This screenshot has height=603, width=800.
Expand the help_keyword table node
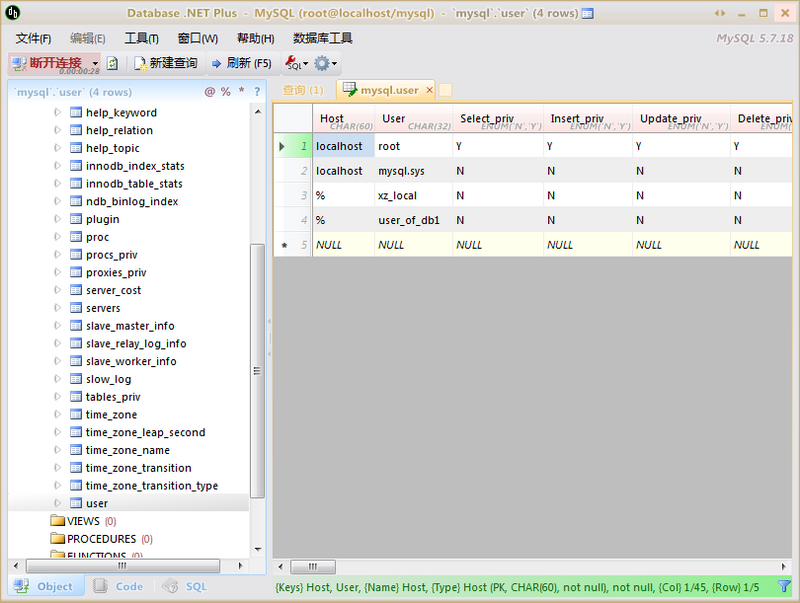tap(58, 112)
